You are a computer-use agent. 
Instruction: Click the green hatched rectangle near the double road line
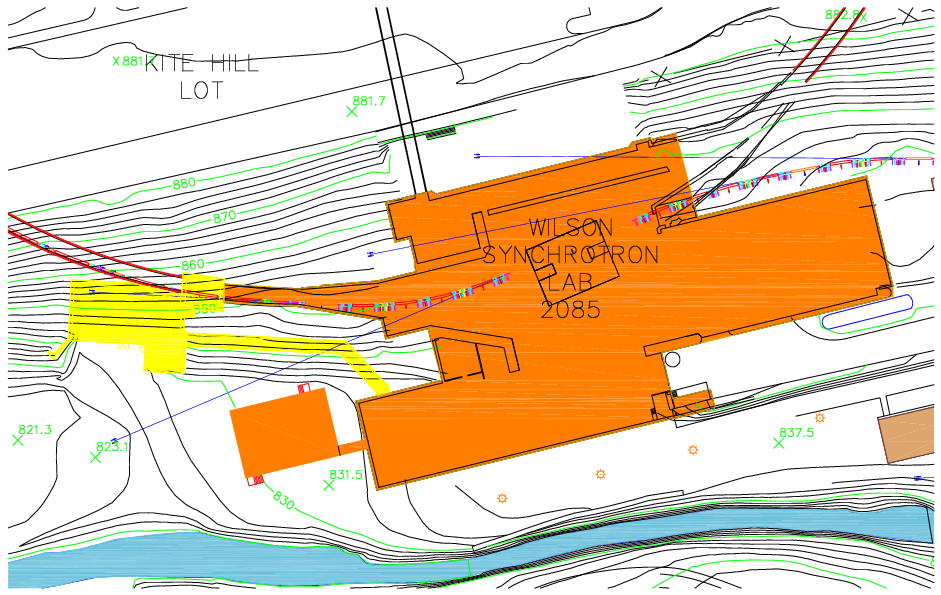(x=441, y=133)
